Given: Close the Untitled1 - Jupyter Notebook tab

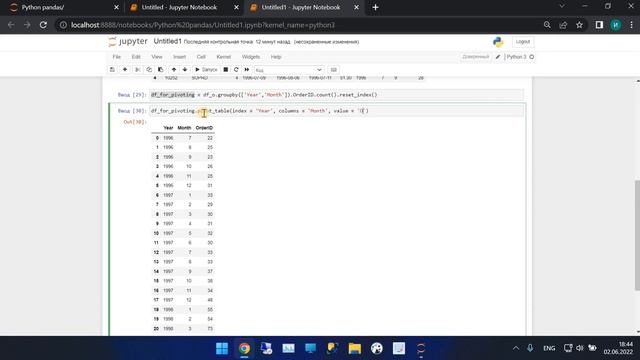Looking at the screenshot, I should 356,7.
